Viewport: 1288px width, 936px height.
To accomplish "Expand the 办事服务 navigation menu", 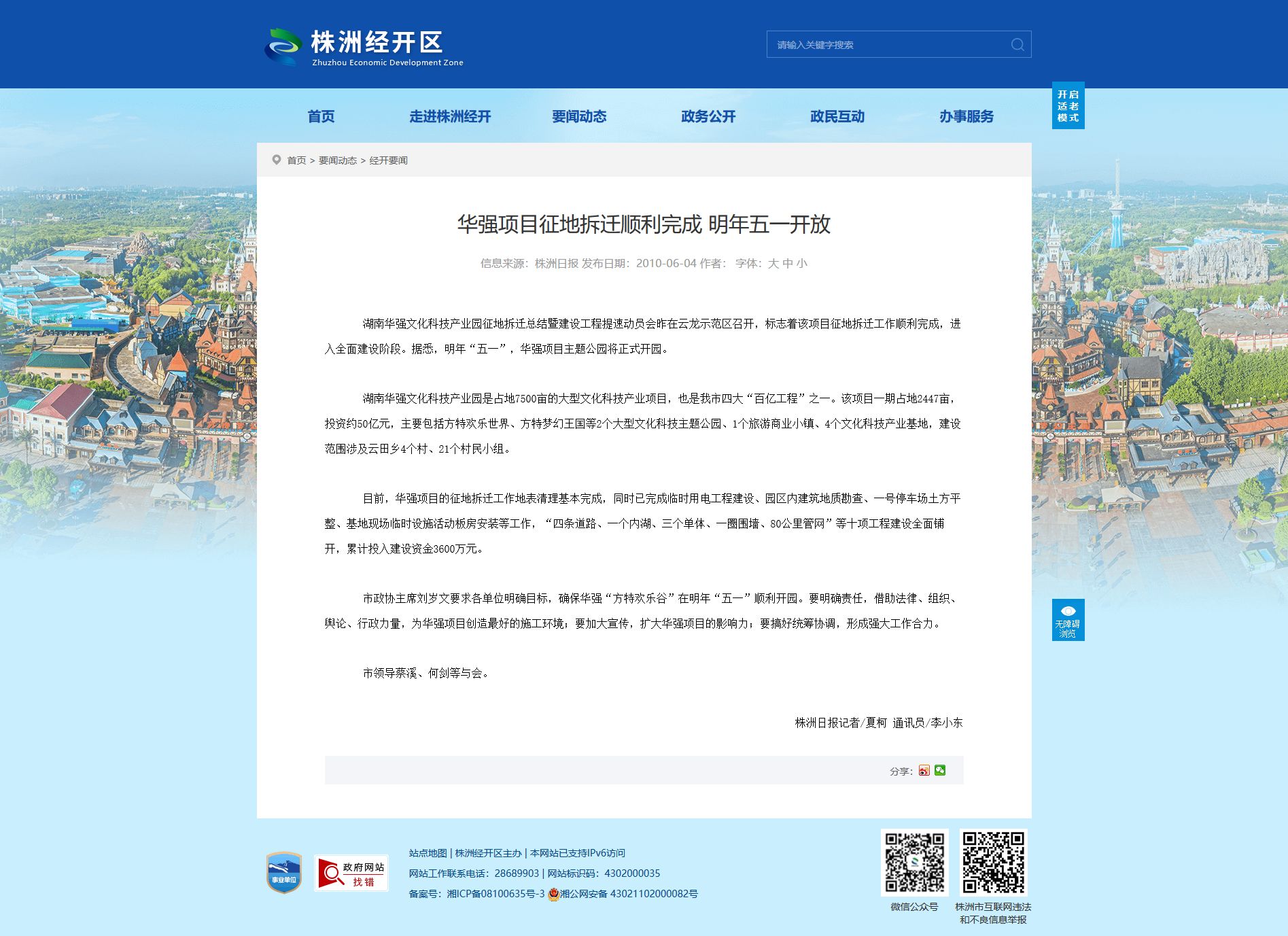I will point(966,117).
